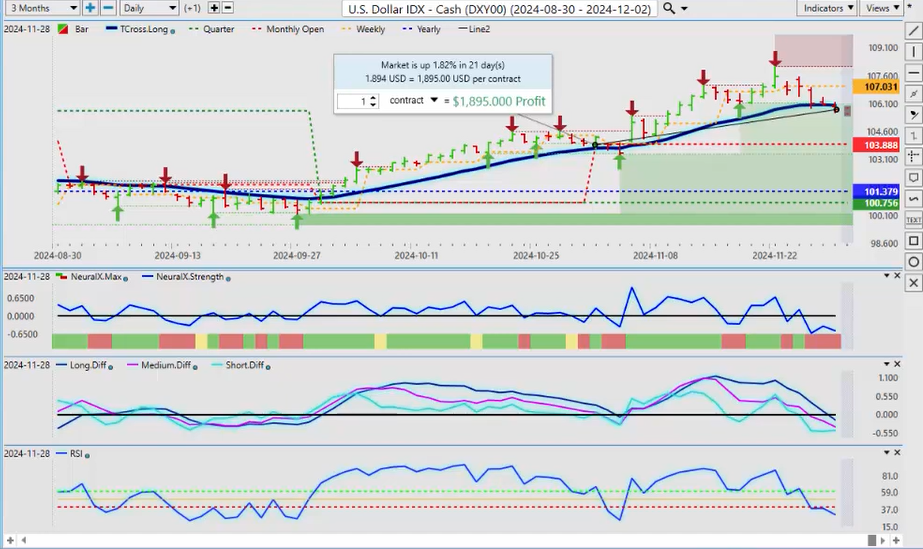Viewport: 923px width, 549px height.
Task: Open the 3 Months range dropdown
Action: point(40,8)
